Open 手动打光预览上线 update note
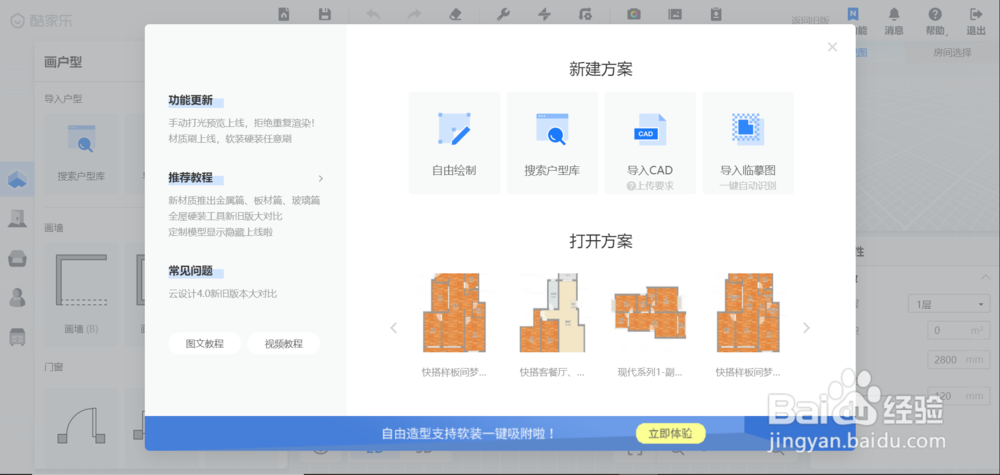Viewport: 1000px width, 475px height. coord(241,122)
